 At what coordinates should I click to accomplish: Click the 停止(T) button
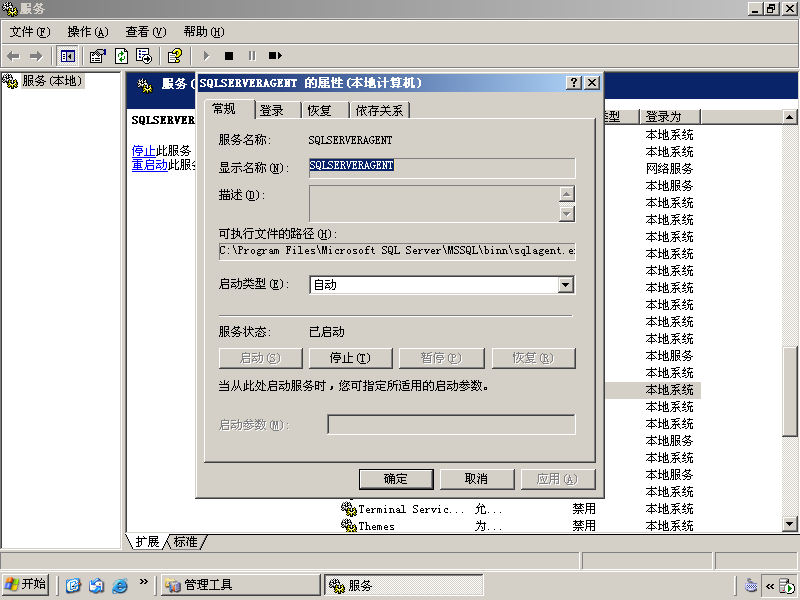click(x=351, y=358)
